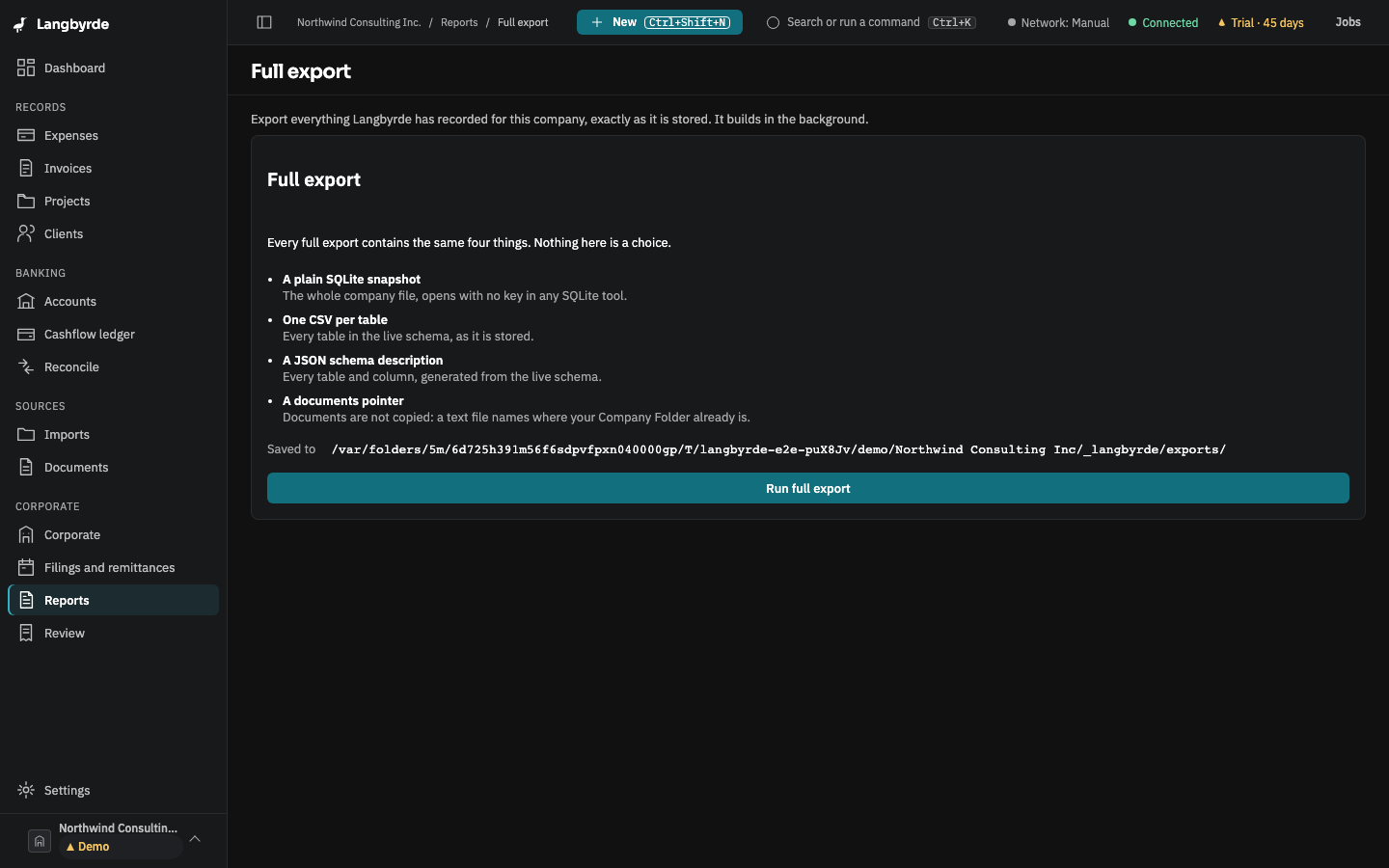The image size is (1389, 868).
Task: Click the 'One CSV per table' heading
Action: (335, 319)
